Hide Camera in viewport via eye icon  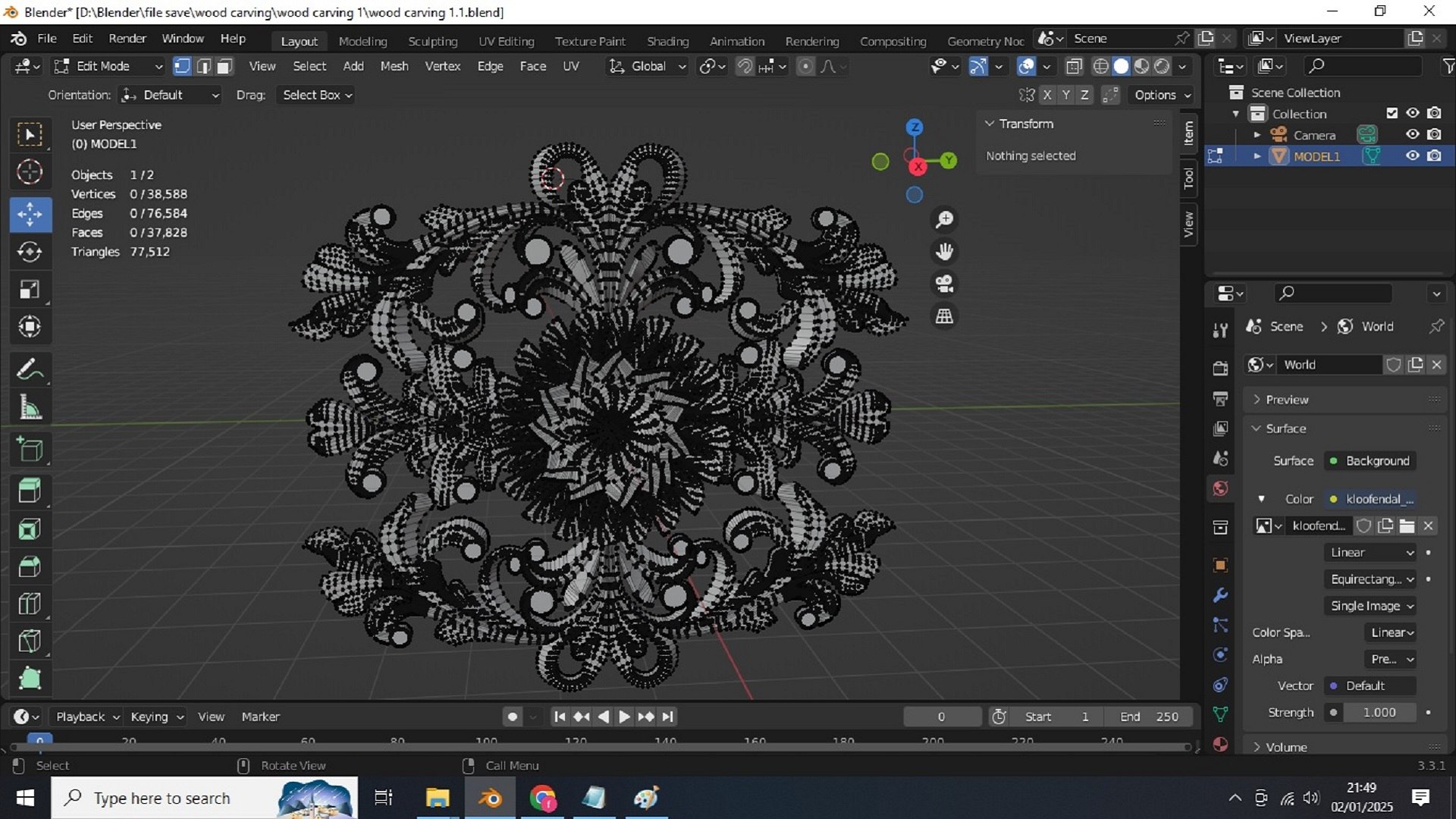coord(1412,134)
